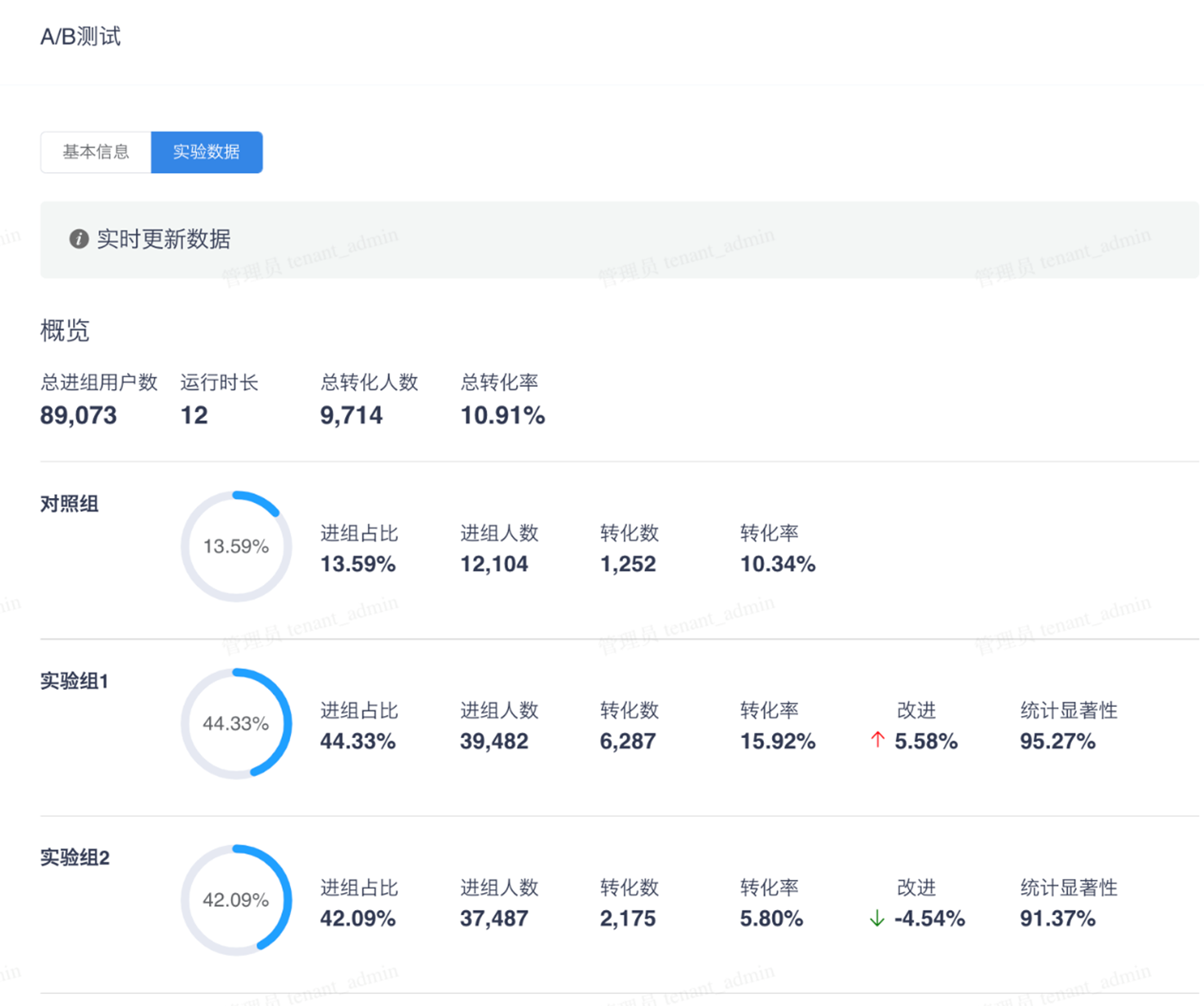
Task: Click 实验组1 转化率 value 15.92%
Action: (x=777, y=741)
